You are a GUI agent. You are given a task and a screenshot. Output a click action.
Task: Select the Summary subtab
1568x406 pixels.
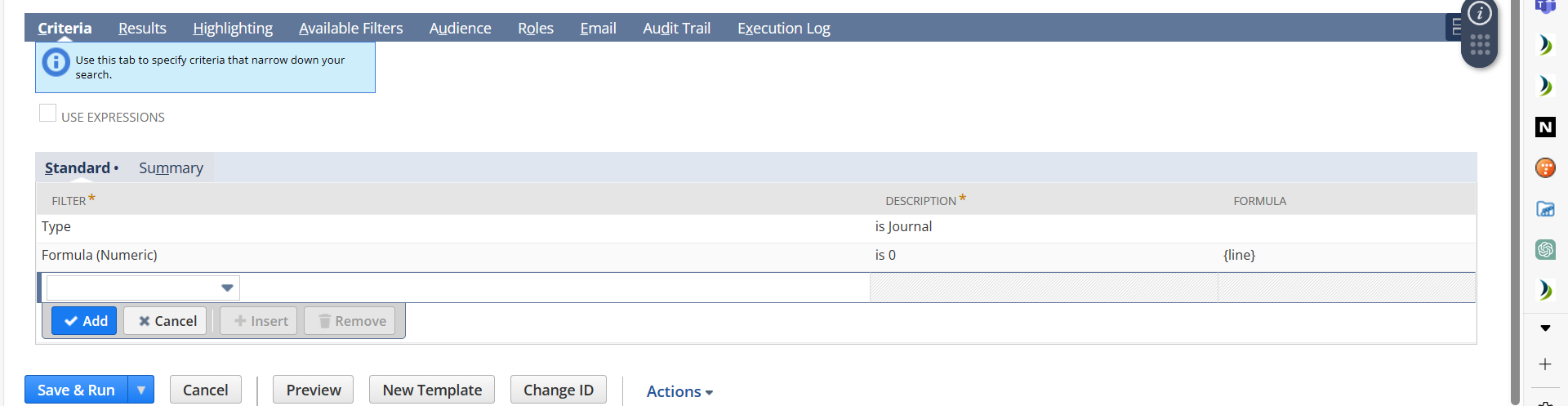pos(171,167)
